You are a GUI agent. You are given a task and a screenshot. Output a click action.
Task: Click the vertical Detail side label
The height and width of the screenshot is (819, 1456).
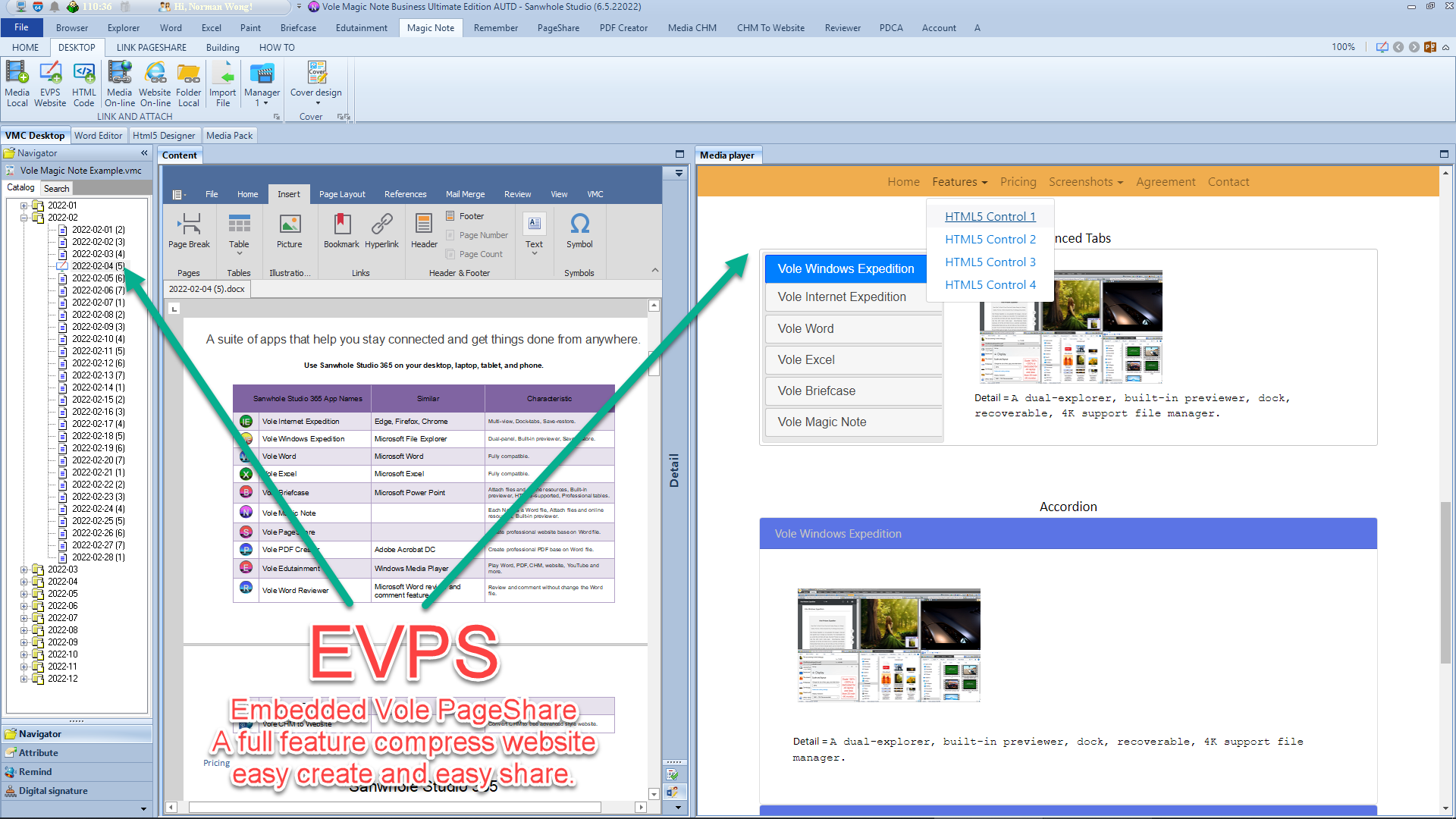coord(673,470)
